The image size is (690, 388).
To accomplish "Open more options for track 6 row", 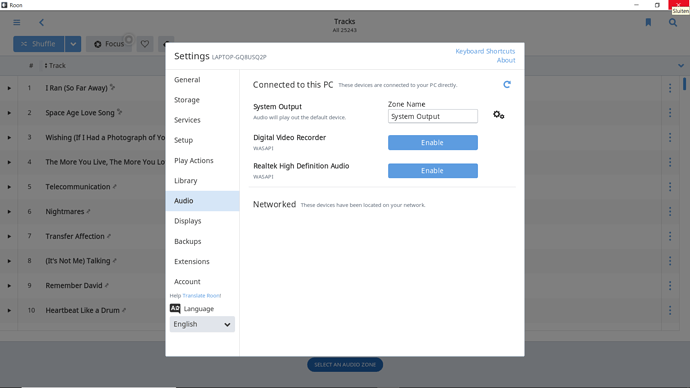I will tap(670, 212).
